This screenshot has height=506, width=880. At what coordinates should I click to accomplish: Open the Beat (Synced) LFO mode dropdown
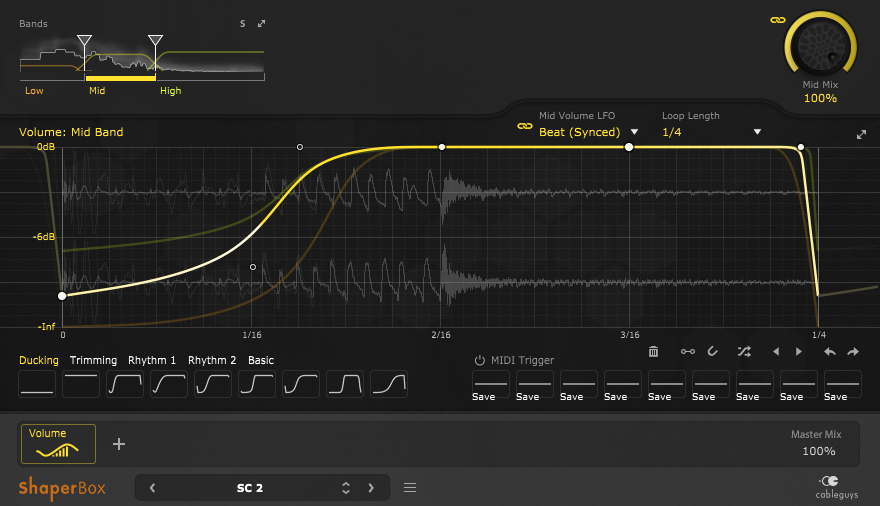click(x=588, y=132)
